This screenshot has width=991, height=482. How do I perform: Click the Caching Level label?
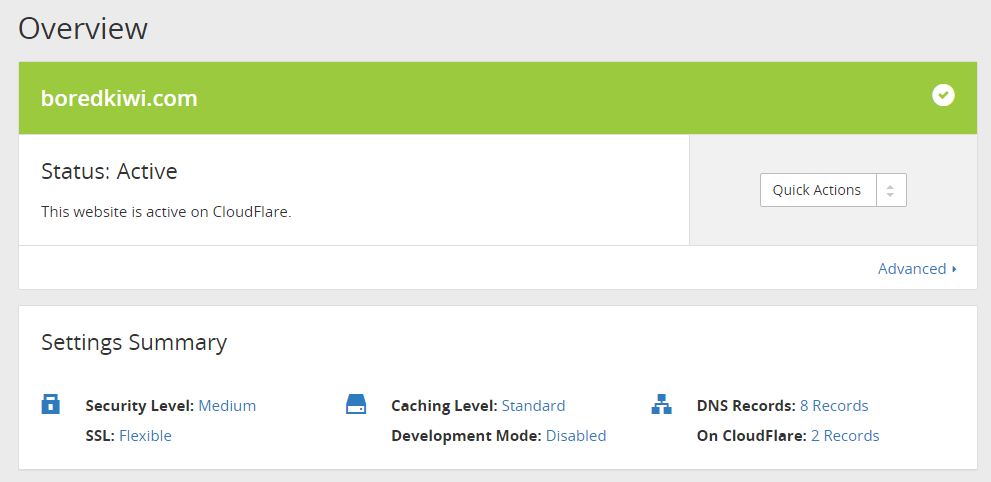click(444, 406)
